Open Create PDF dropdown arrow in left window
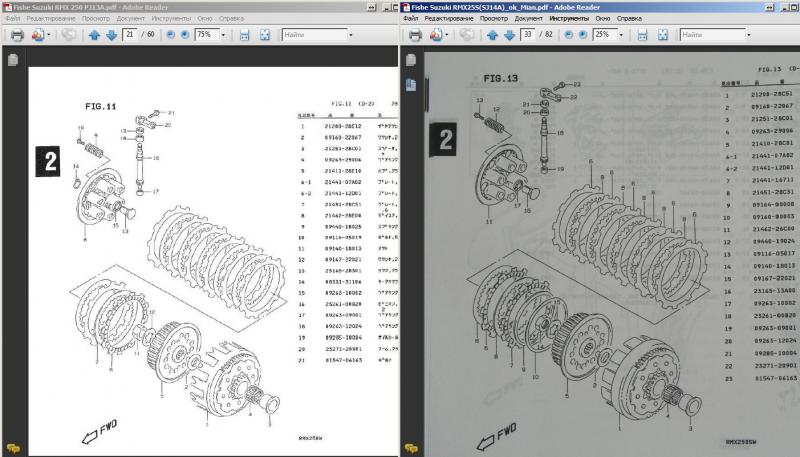Screen dimensions: 800x457 coord(48,35)
